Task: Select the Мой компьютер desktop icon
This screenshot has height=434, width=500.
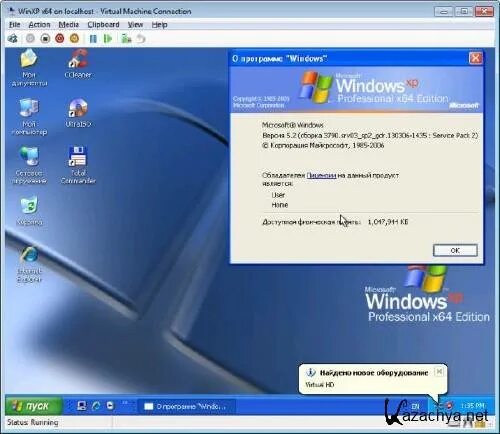Action: tap(29, 117)
